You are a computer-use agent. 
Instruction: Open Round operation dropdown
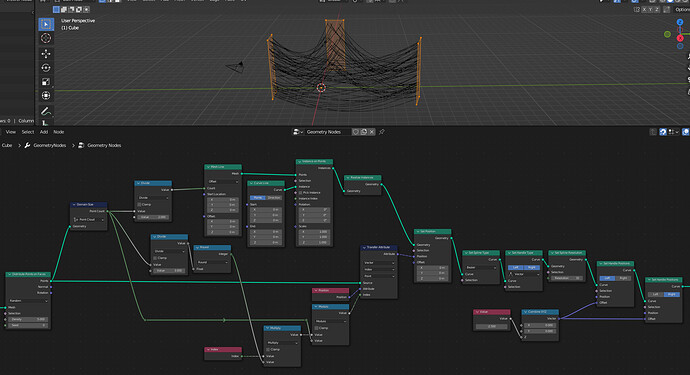(212, 262)
